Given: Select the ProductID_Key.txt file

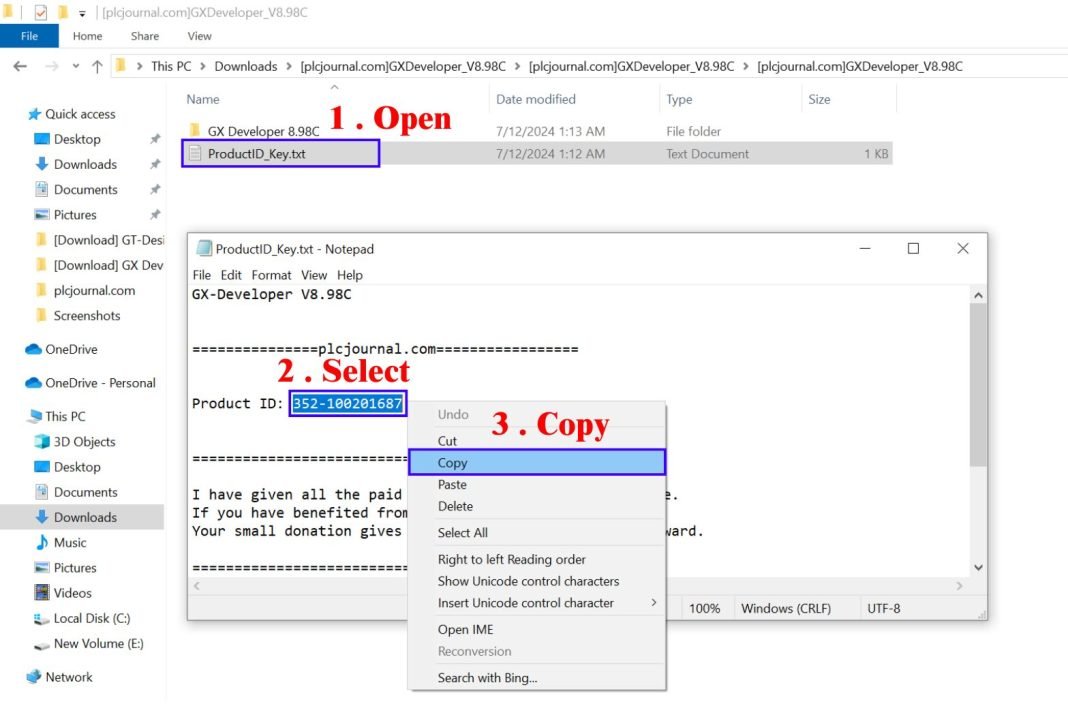Looking at the screenshot, I should [x=256, y=154].
